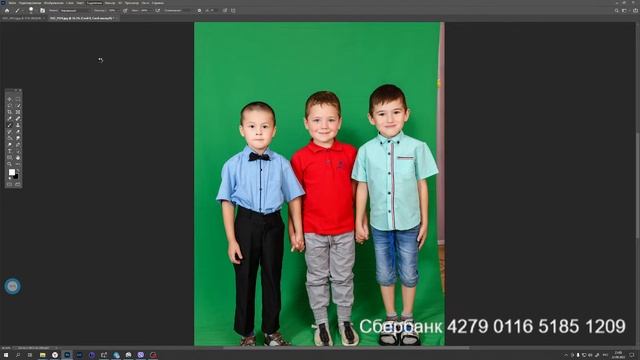Click the vertical scrollbar of canvas
Image resolution: width=640 pixels, height=360 pixels.
[637, 184]
